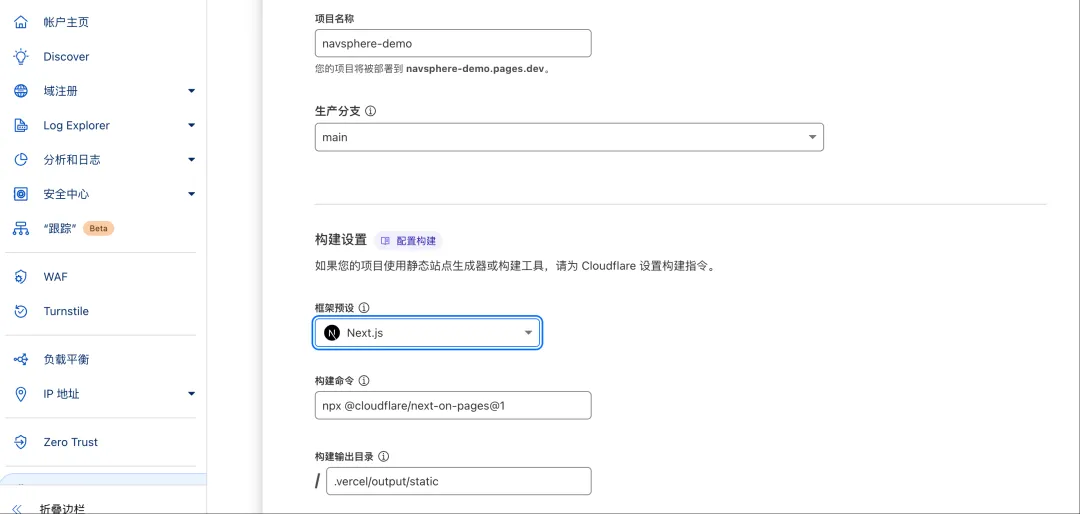This screenshot has height=514, width=1080.
Task: Click the 项目名称 label
Action: pyautogui.click(x=335, y=17)
